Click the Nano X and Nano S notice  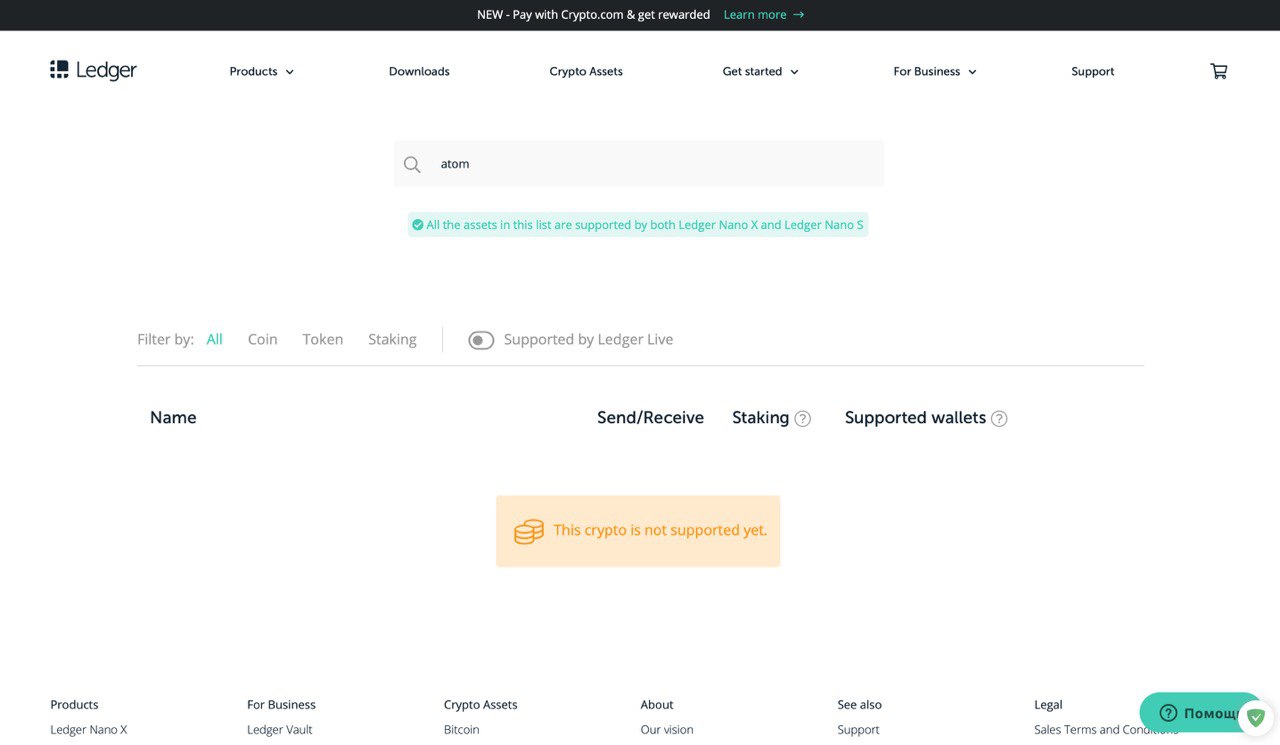pyautogui.click(x=638, y=225)
